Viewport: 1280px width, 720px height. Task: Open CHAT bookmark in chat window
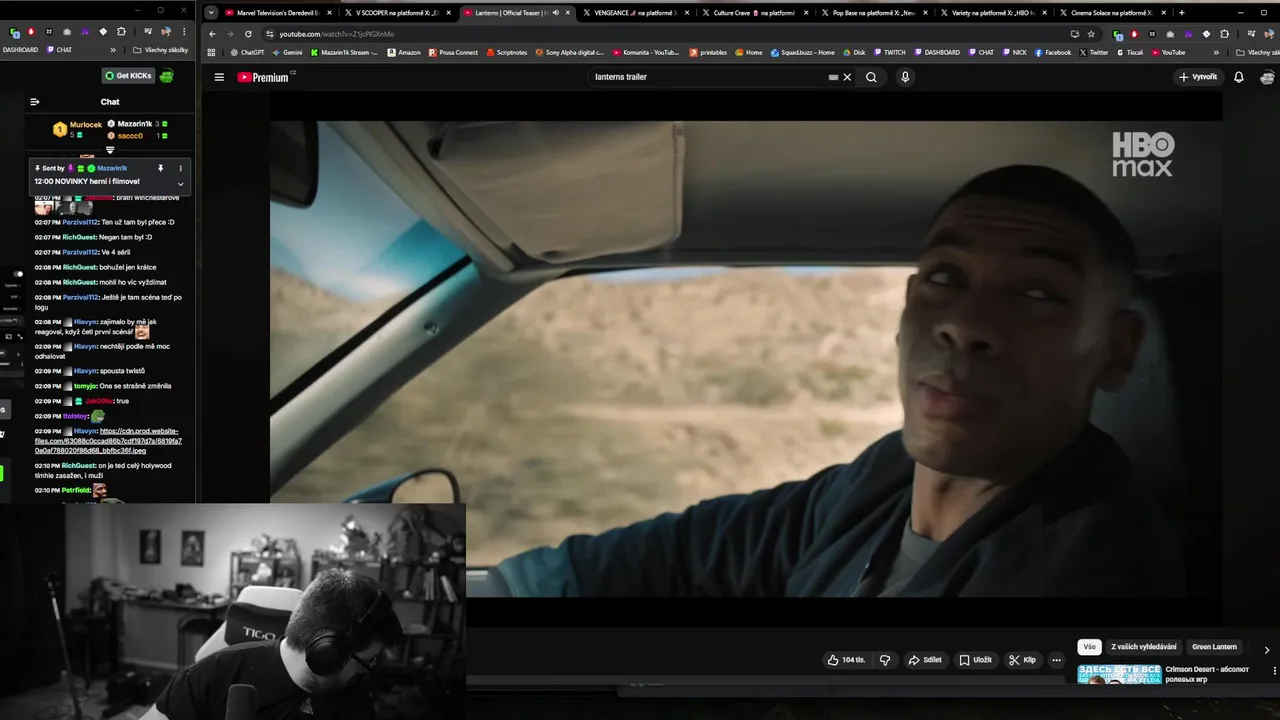(x=59, y=50)
